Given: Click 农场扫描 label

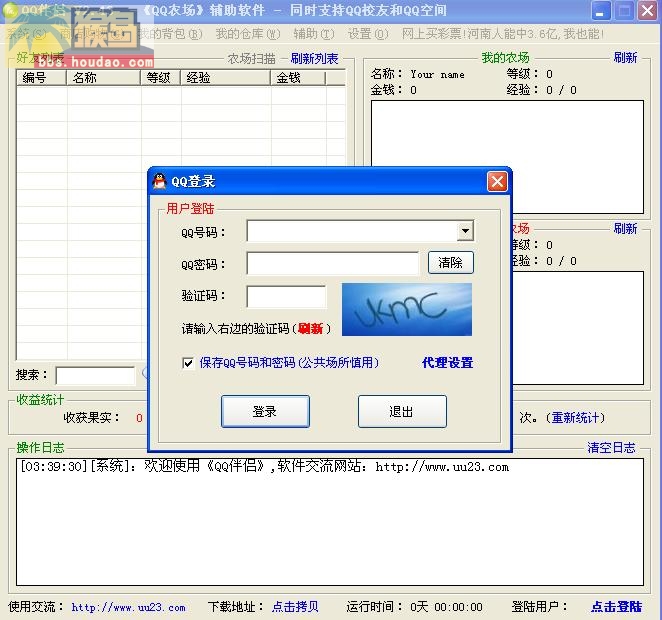Looking at the screenshot, I should click(252, 58).
